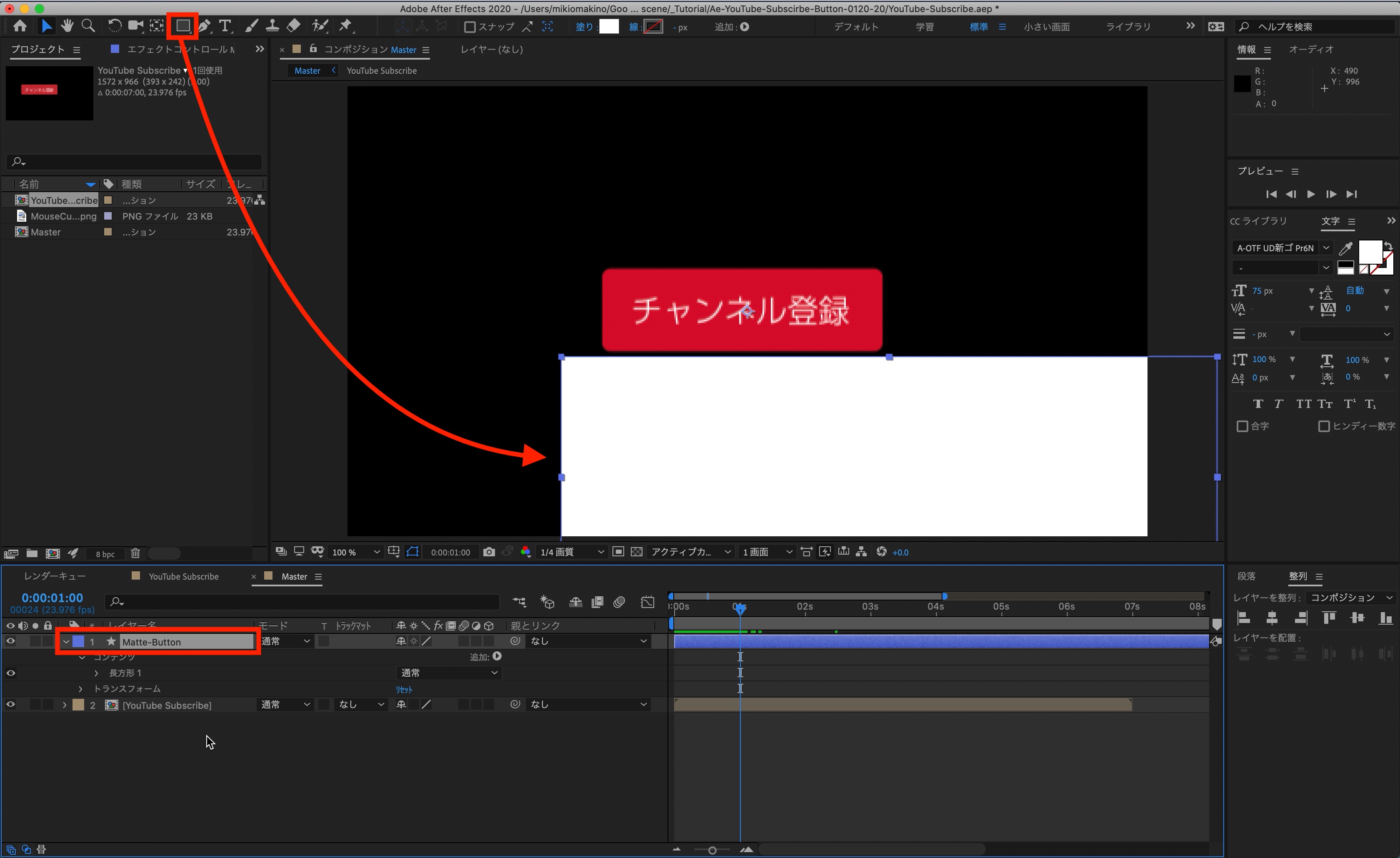Image resolution: width=1400 pixels, height=858 pixels.
Task: Select the Horizontal Type tool
Action: 225,25
